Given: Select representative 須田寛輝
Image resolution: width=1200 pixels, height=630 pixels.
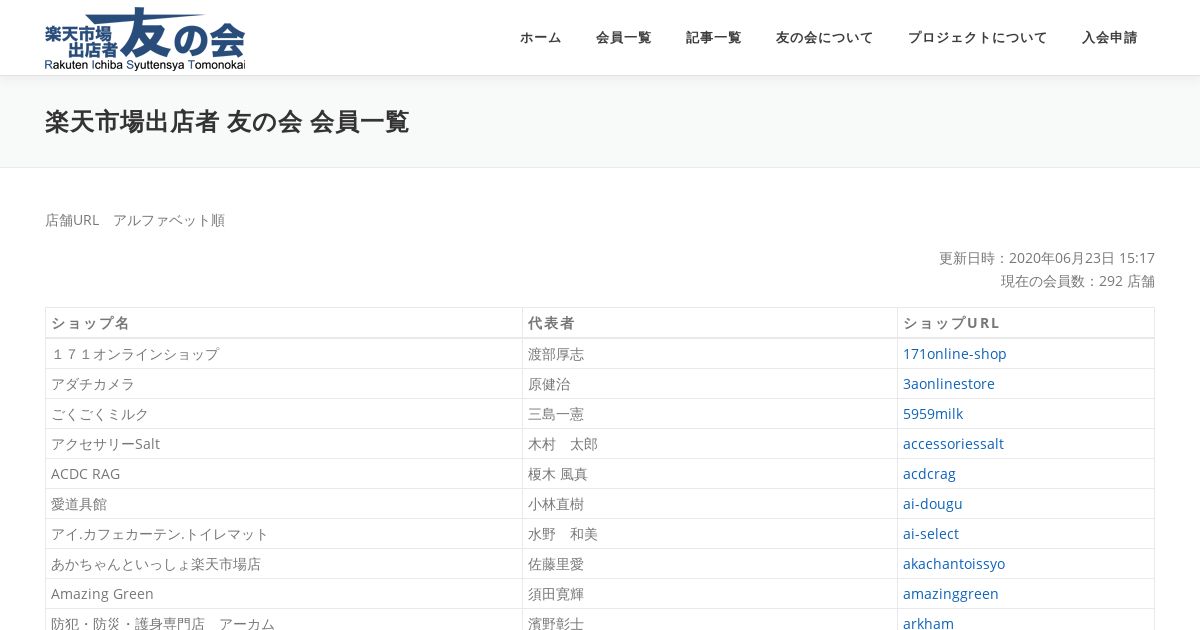Looking at the screenshot, I should pos(710,594).
